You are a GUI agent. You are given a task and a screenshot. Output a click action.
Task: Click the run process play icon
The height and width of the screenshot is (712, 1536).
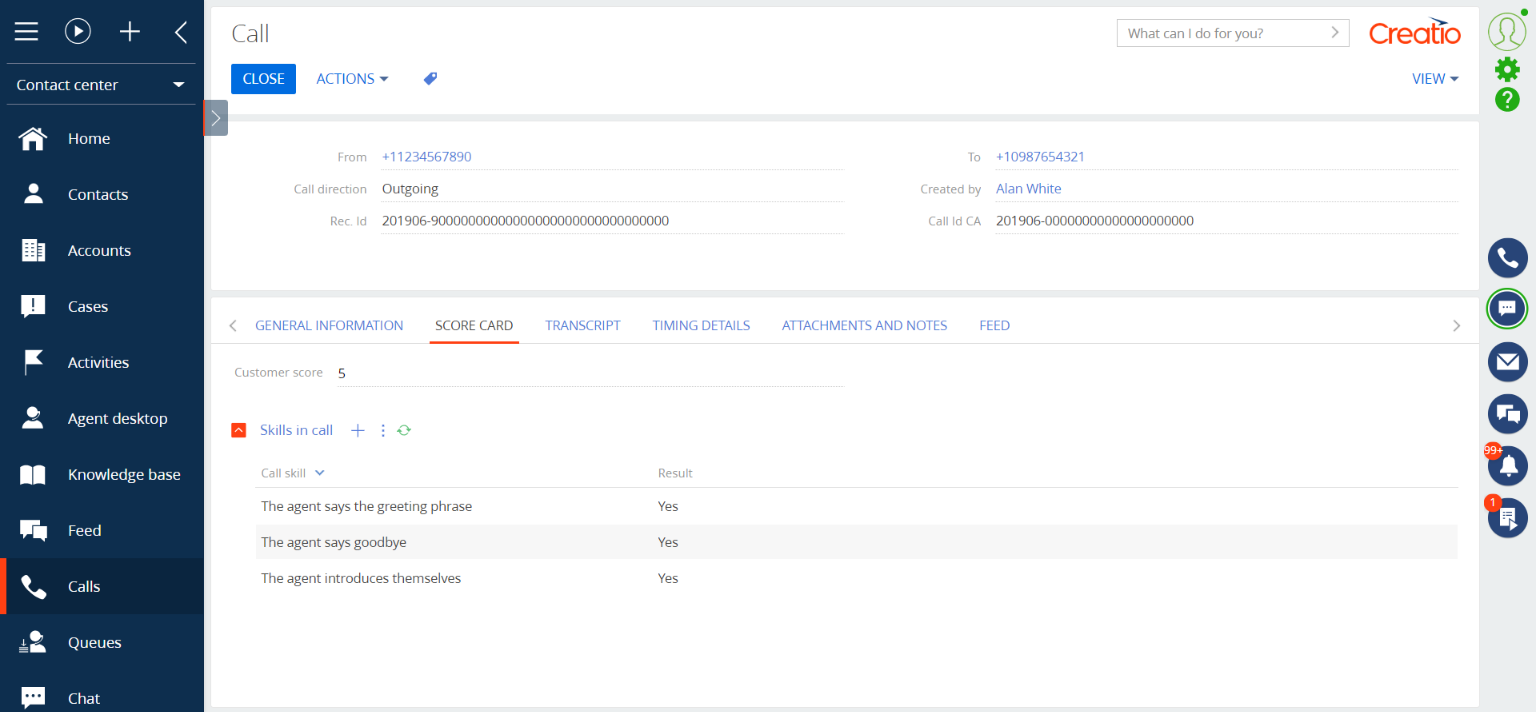pyautogui.click(x=78, y=32)
